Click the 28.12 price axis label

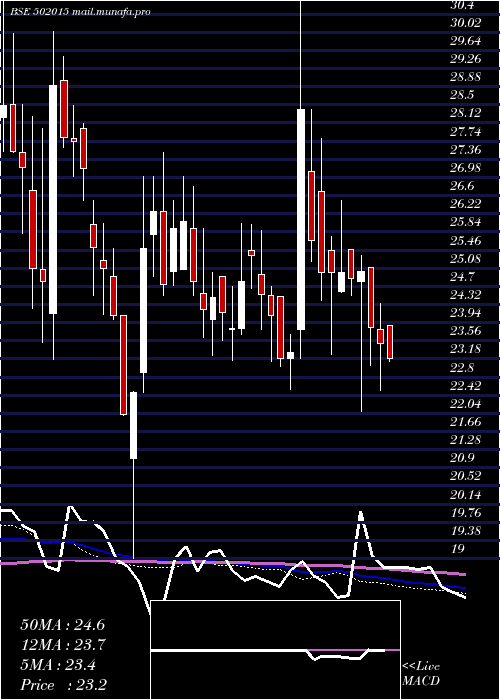tap(465, 113)
